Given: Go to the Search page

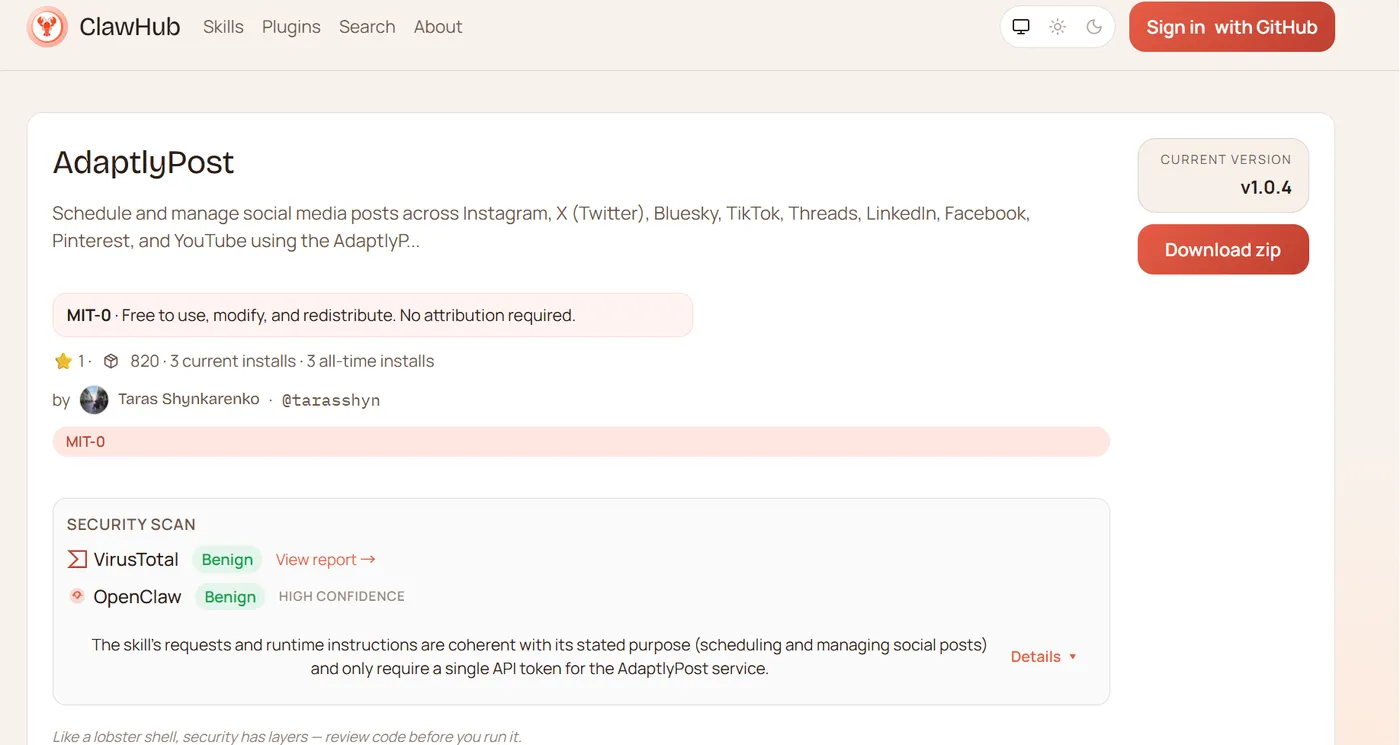Looking at the screenshot, I should pyautogui.click(x=367, y=27).
